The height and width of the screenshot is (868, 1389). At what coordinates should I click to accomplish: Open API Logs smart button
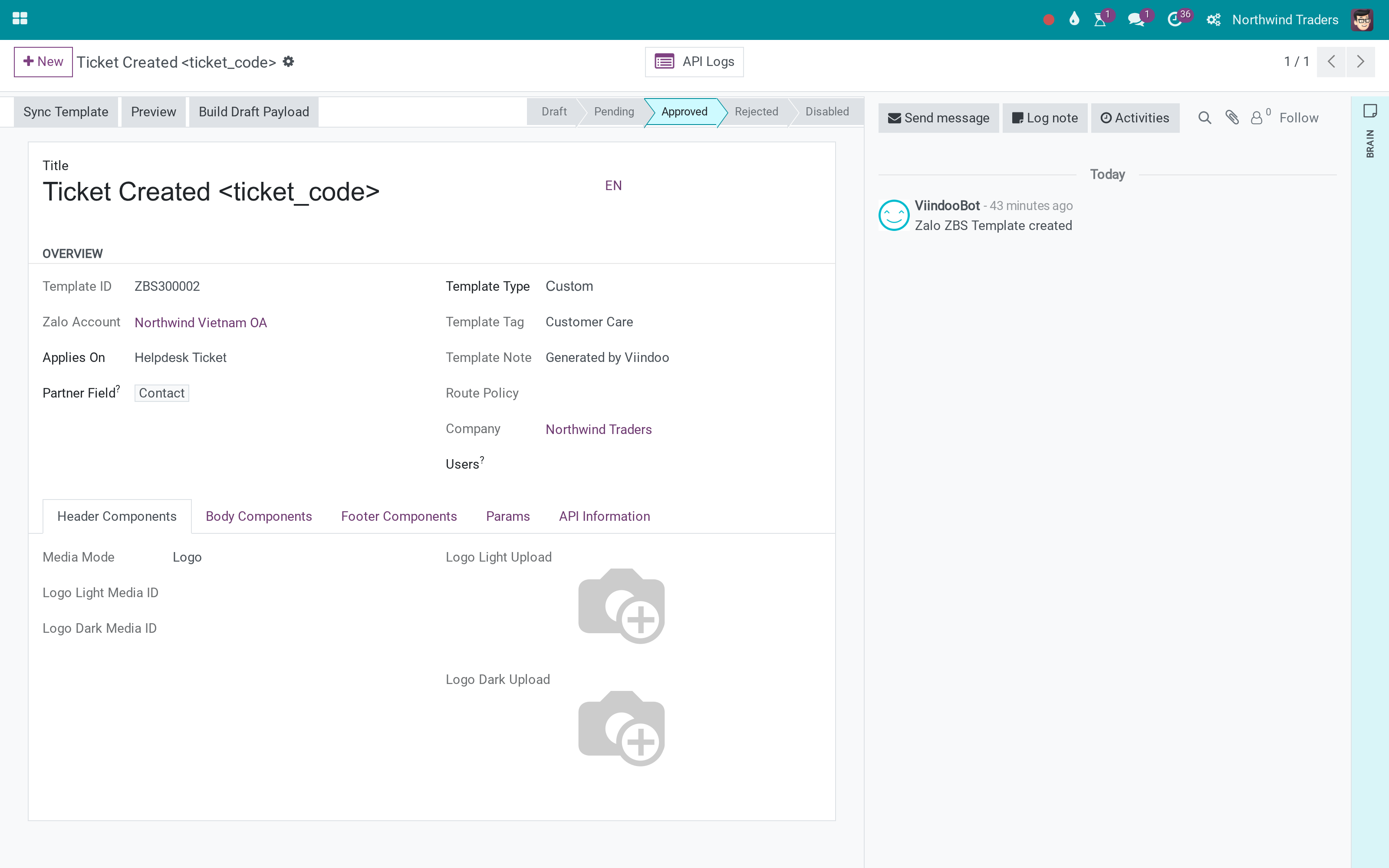click(694, 62)
